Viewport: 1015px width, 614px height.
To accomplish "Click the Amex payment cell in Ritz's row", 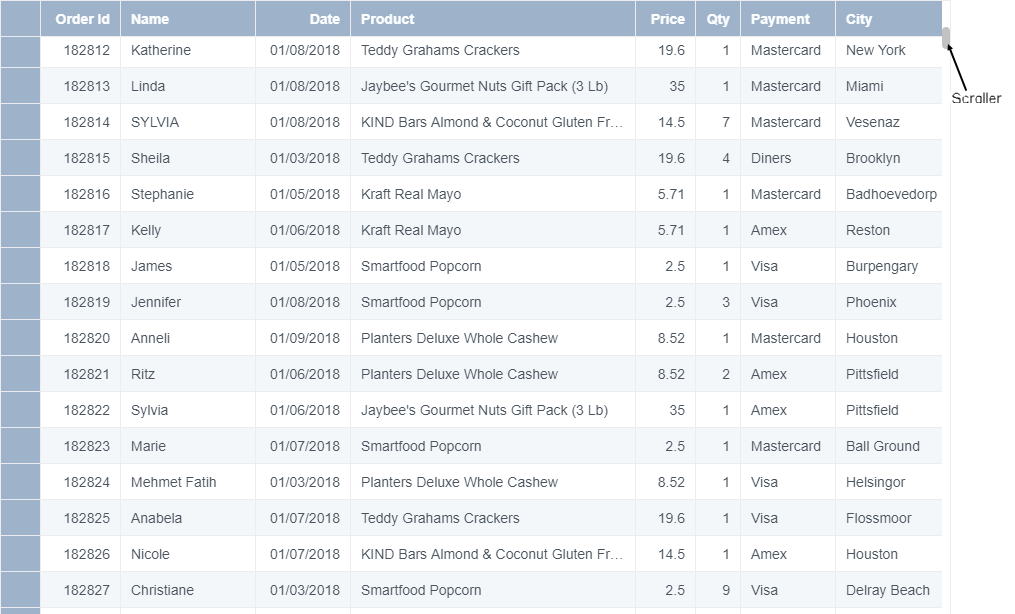I will 788,374.
